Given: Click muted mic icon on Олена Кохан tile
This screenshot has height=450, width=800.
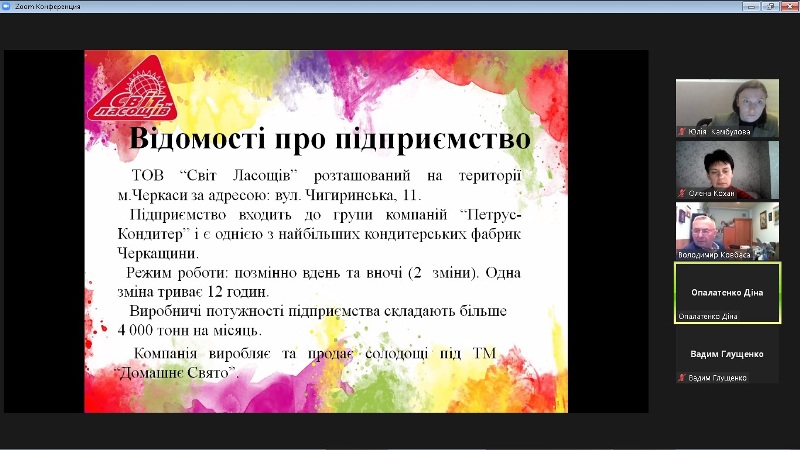Looking at the screenshot, I should [x=682, y=193].
